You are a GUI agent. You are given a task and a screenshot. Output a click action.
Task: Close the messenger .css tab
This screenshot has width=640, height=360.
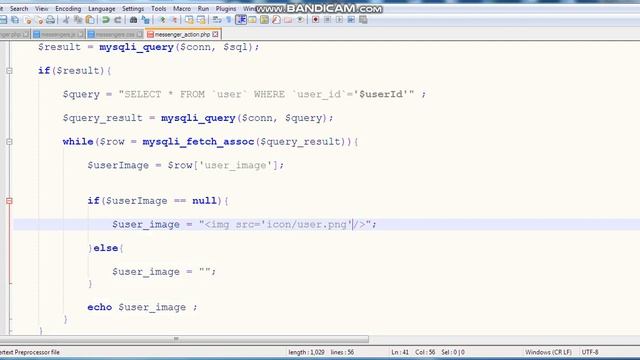(x=140, y=35)
